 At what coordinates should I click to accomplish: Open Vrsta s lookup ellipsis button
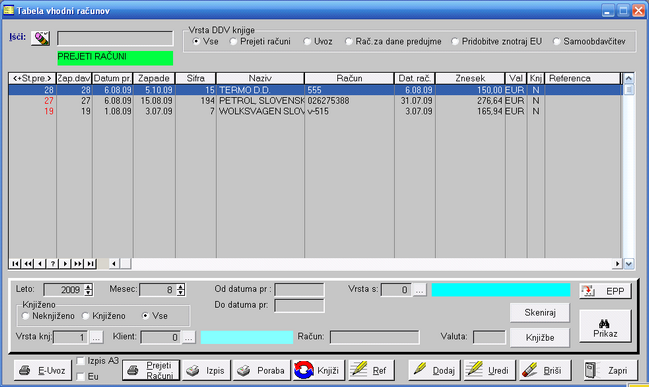pyautogui.click(x=420, y=290)
